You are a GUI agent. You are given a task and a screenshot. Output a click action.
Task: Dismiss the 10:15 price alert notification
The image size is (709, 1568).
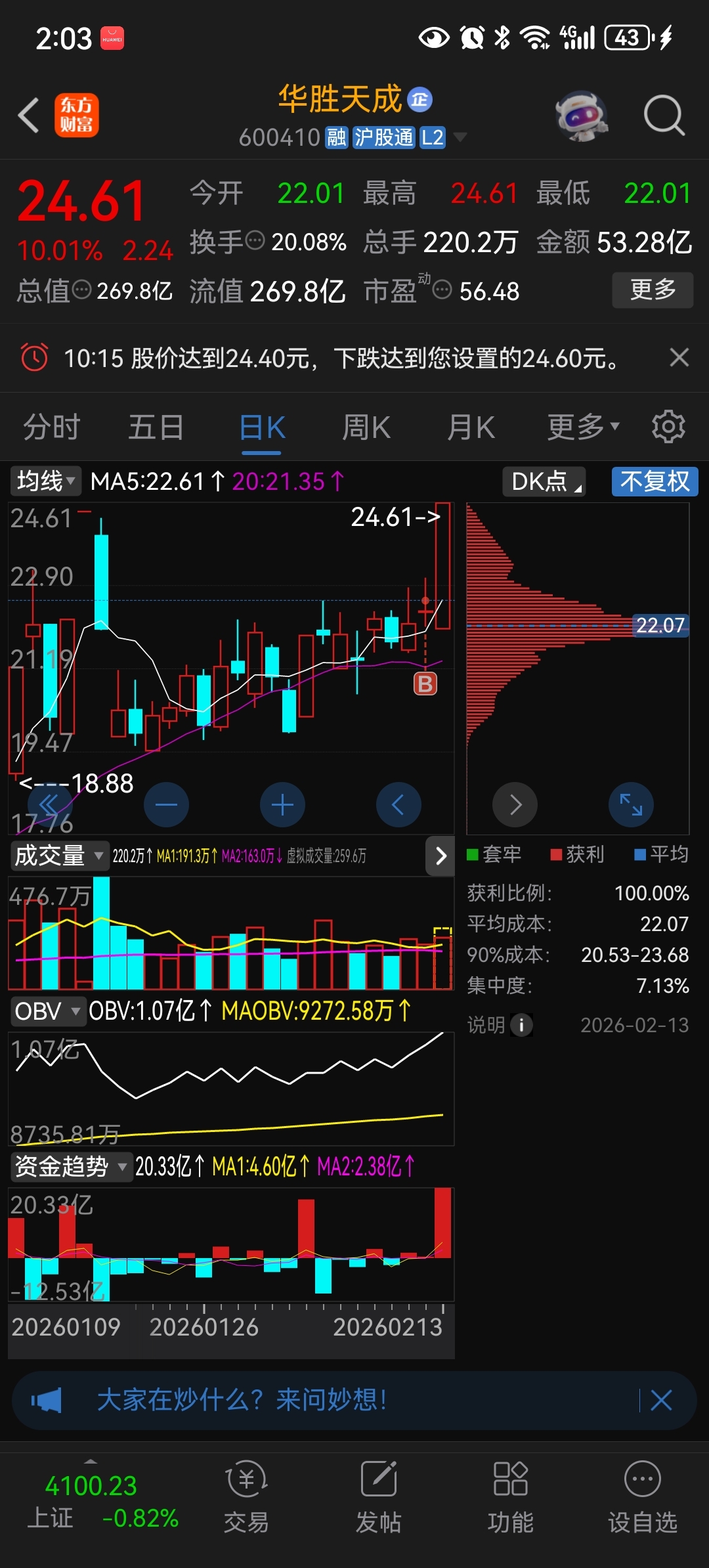679,357
